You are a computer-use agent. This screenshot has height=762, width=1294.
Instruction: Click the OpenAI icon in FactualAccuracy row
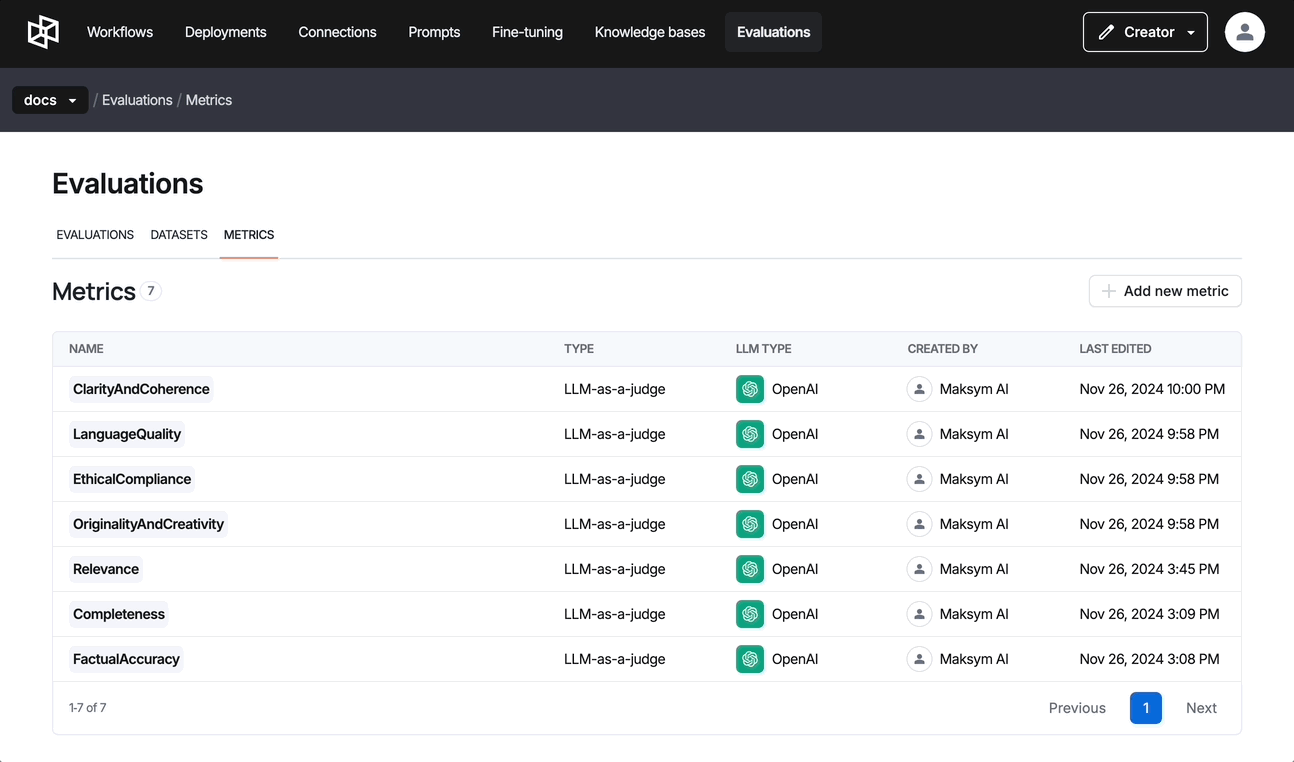(x=749, y=659)
